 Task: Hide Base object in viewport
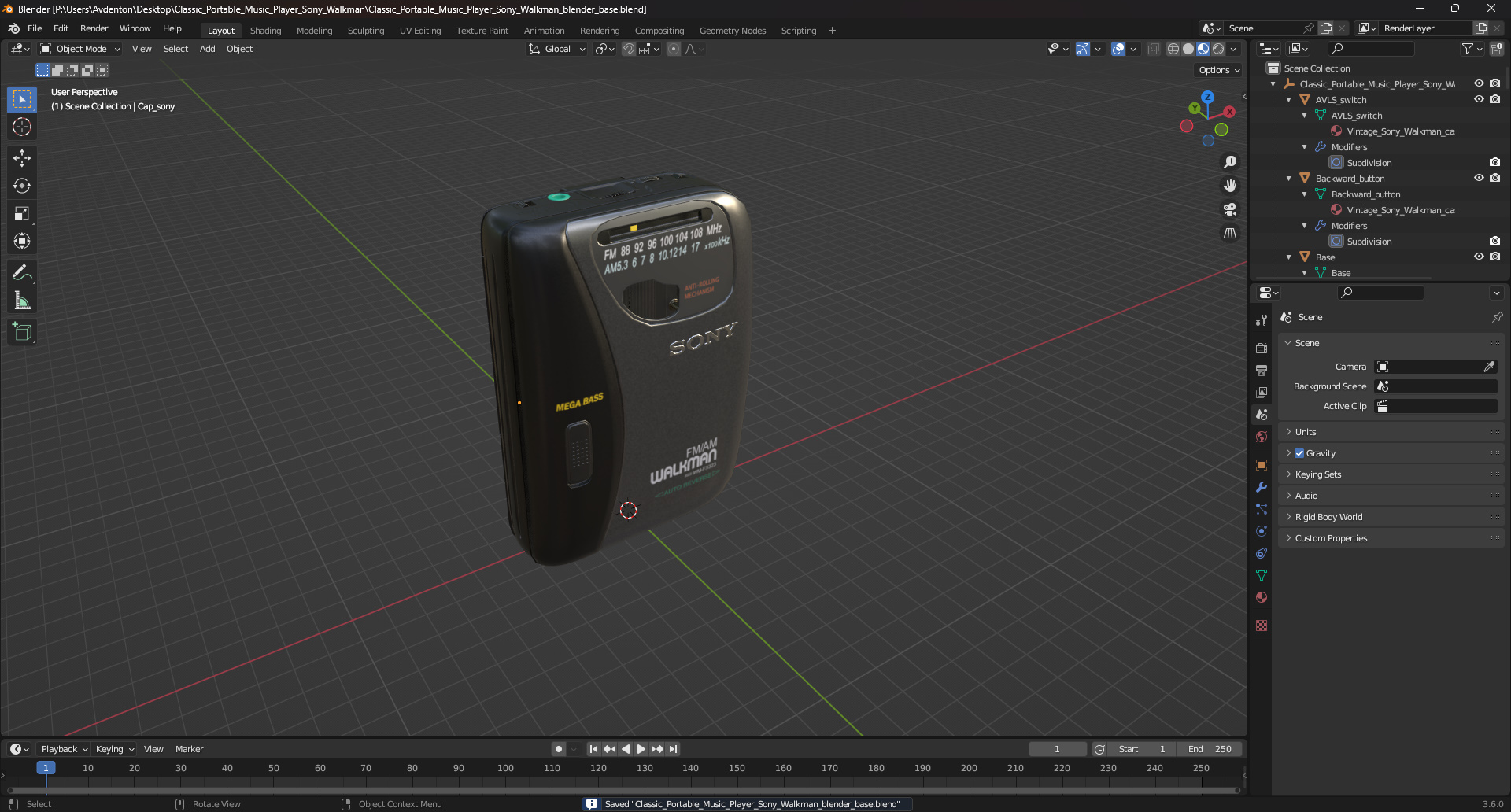click(1479, 257)
